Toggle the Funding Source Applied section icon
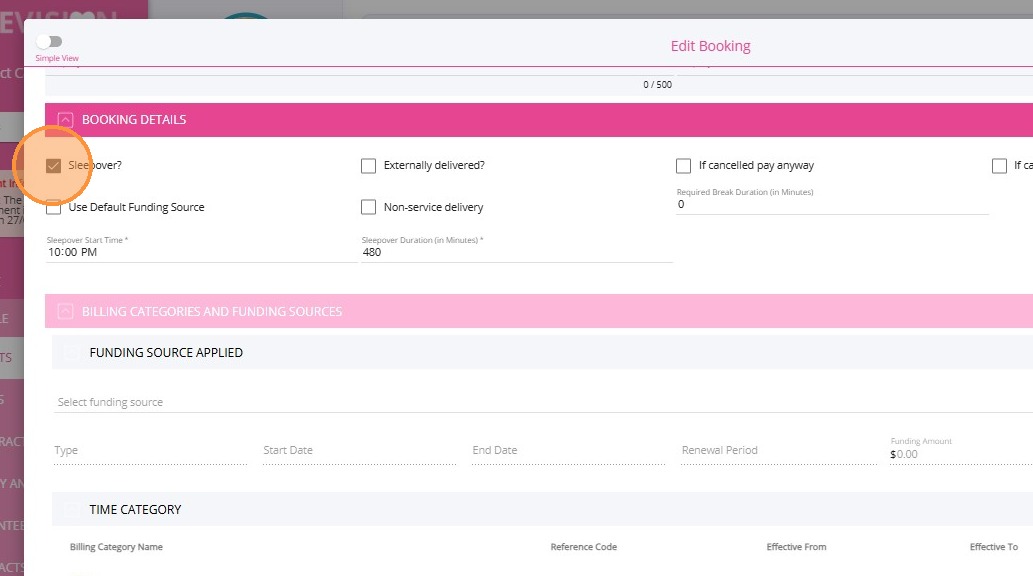This screenshot has height=576, width=1033. (x=72, y=353)
